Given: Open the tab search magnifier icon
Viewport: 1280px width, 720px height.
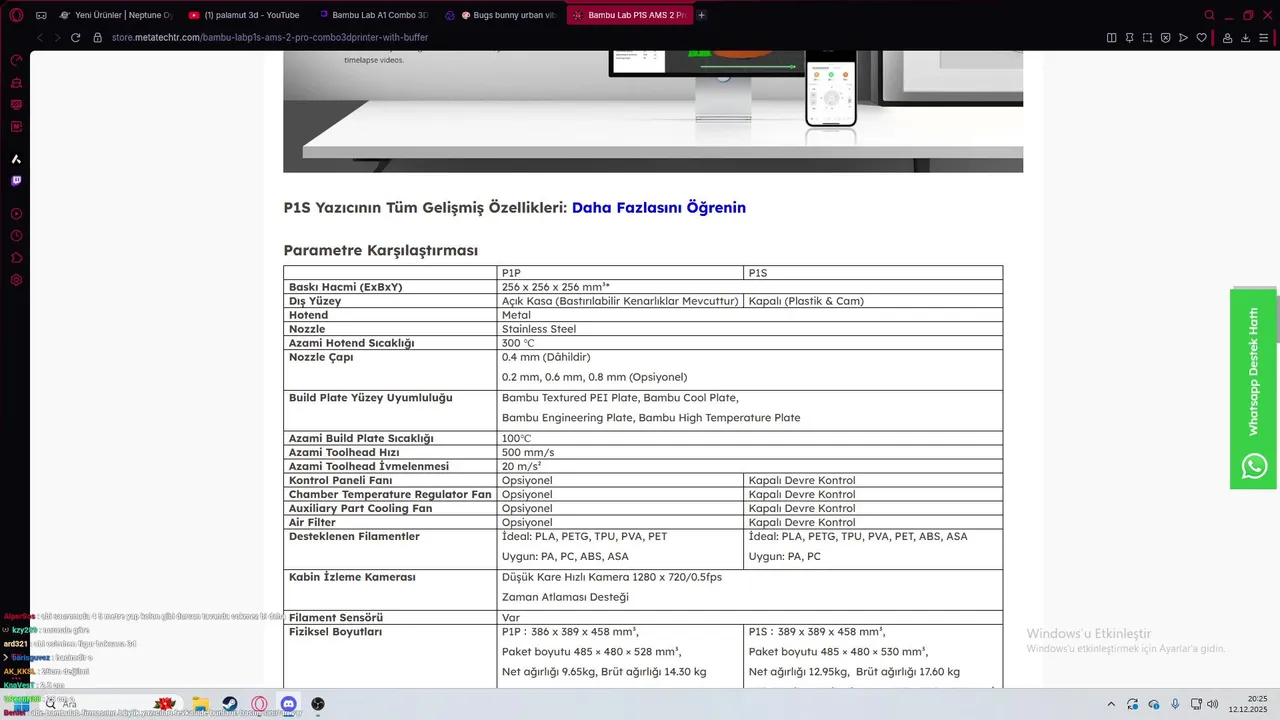Looking at the screenshot, I should [1209, 15].
